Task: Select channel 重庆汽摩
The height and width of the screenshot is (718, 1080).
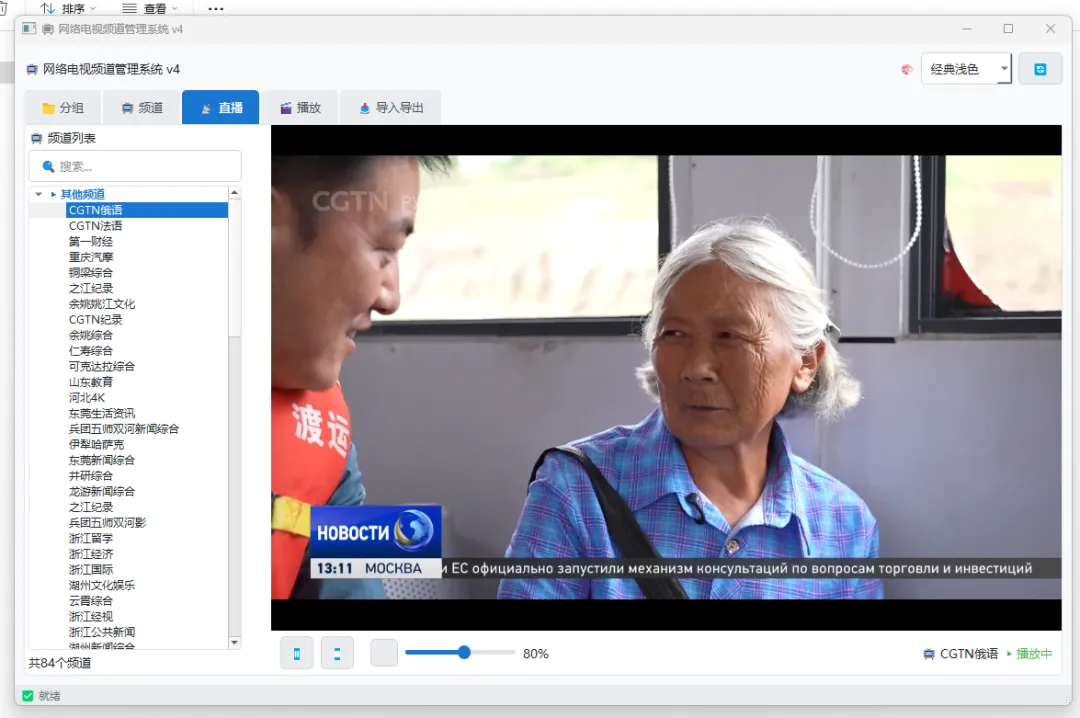Action: tap(90, 257)
